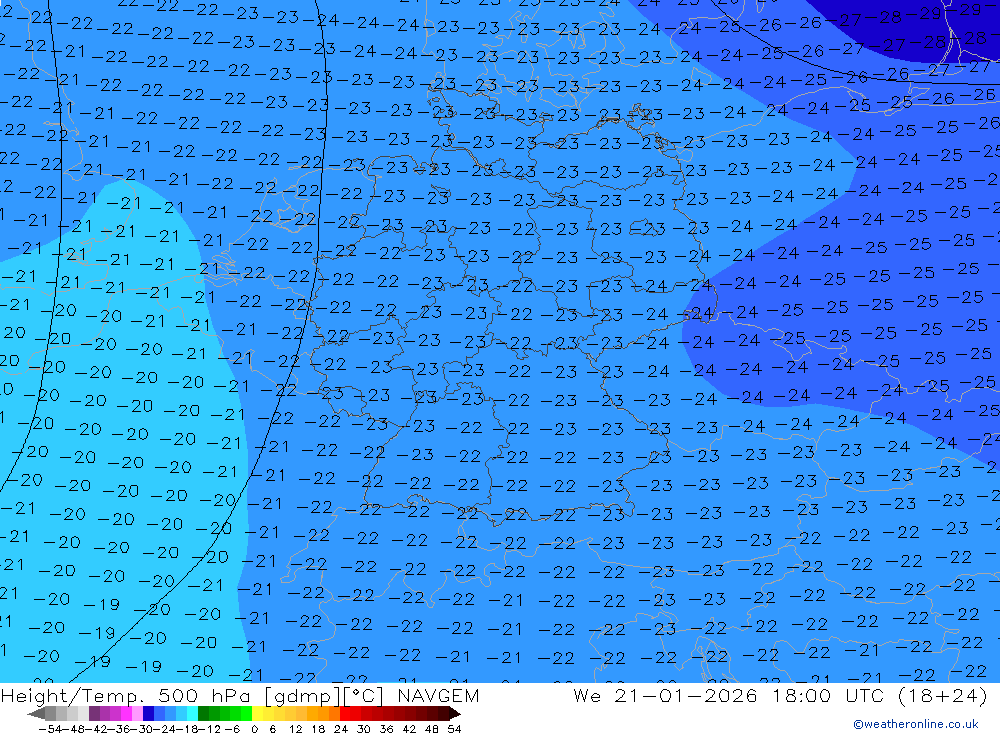
Task: Click the [gdmp] unit label in the title
Action: 302,696
